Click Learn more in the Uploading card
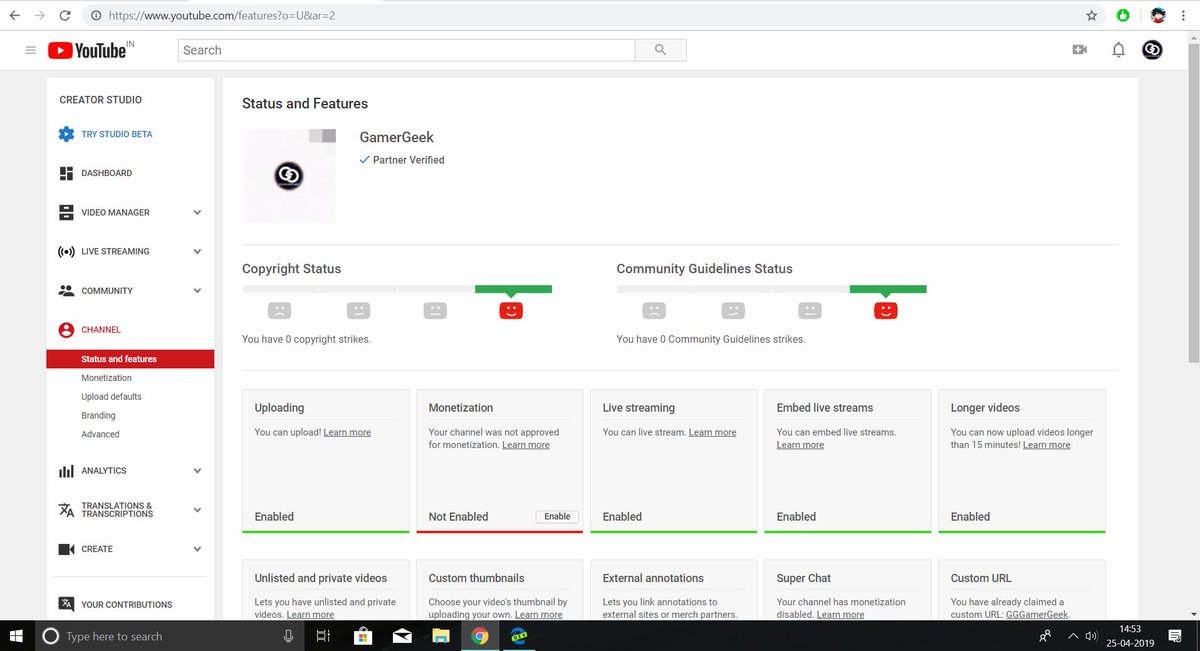Screen dimensions: 1200x651 pos(347,432)
